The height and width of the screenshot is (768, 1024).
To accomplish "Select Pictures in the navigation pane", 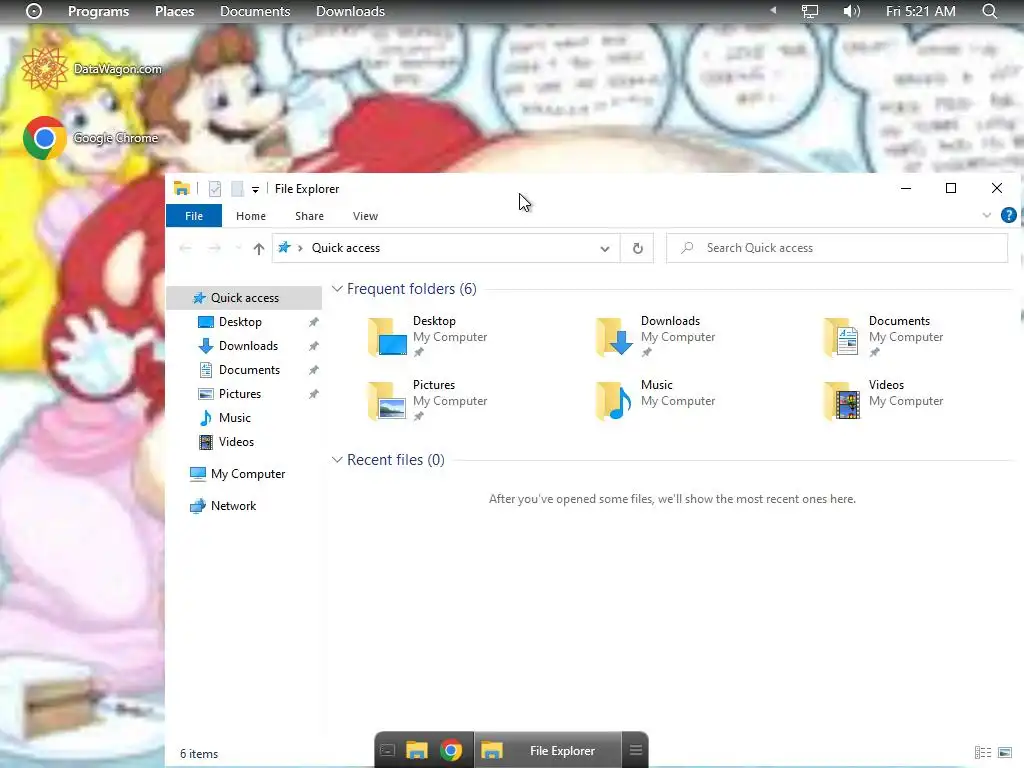I will 239,394.
